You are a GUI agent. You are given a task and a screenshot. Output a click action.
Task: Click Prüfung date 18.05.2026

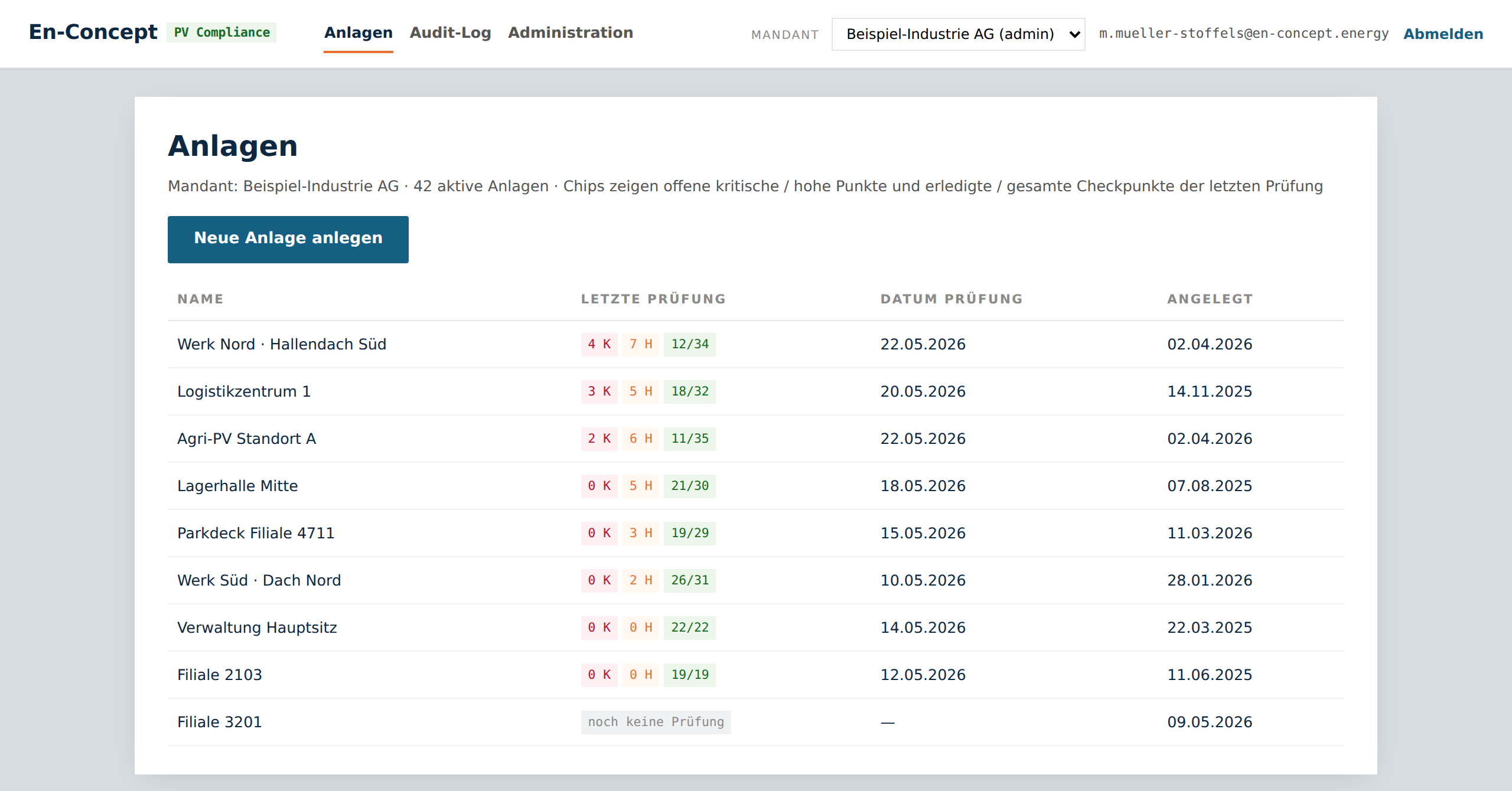[x=923, y=486]
